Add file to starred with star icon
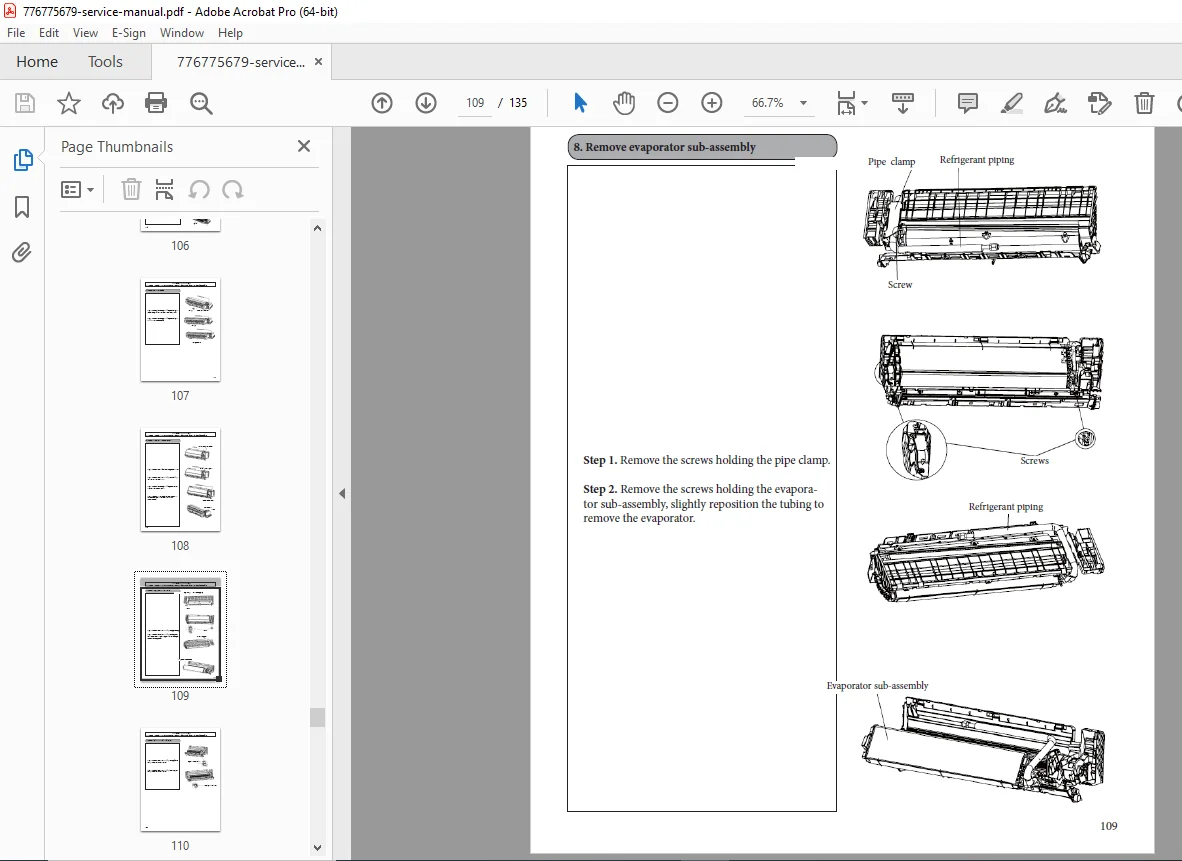 coord(69,103)
